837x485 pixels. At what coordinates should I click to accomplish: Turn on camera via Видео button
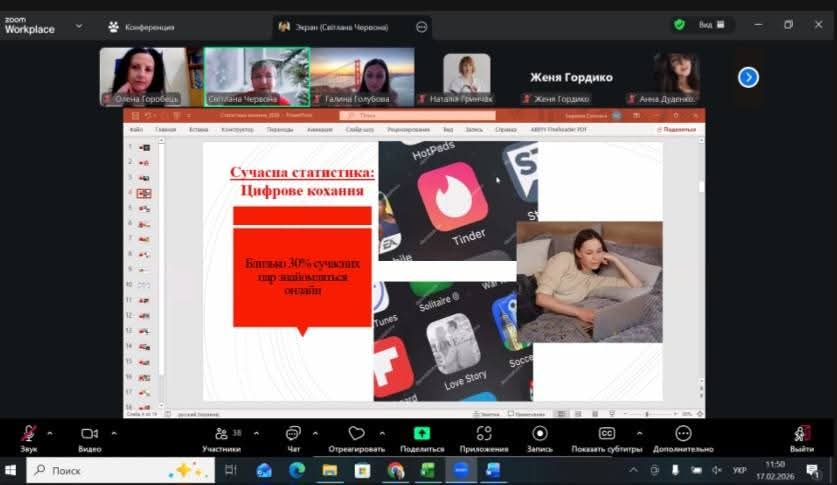click(x=89, y=434)
